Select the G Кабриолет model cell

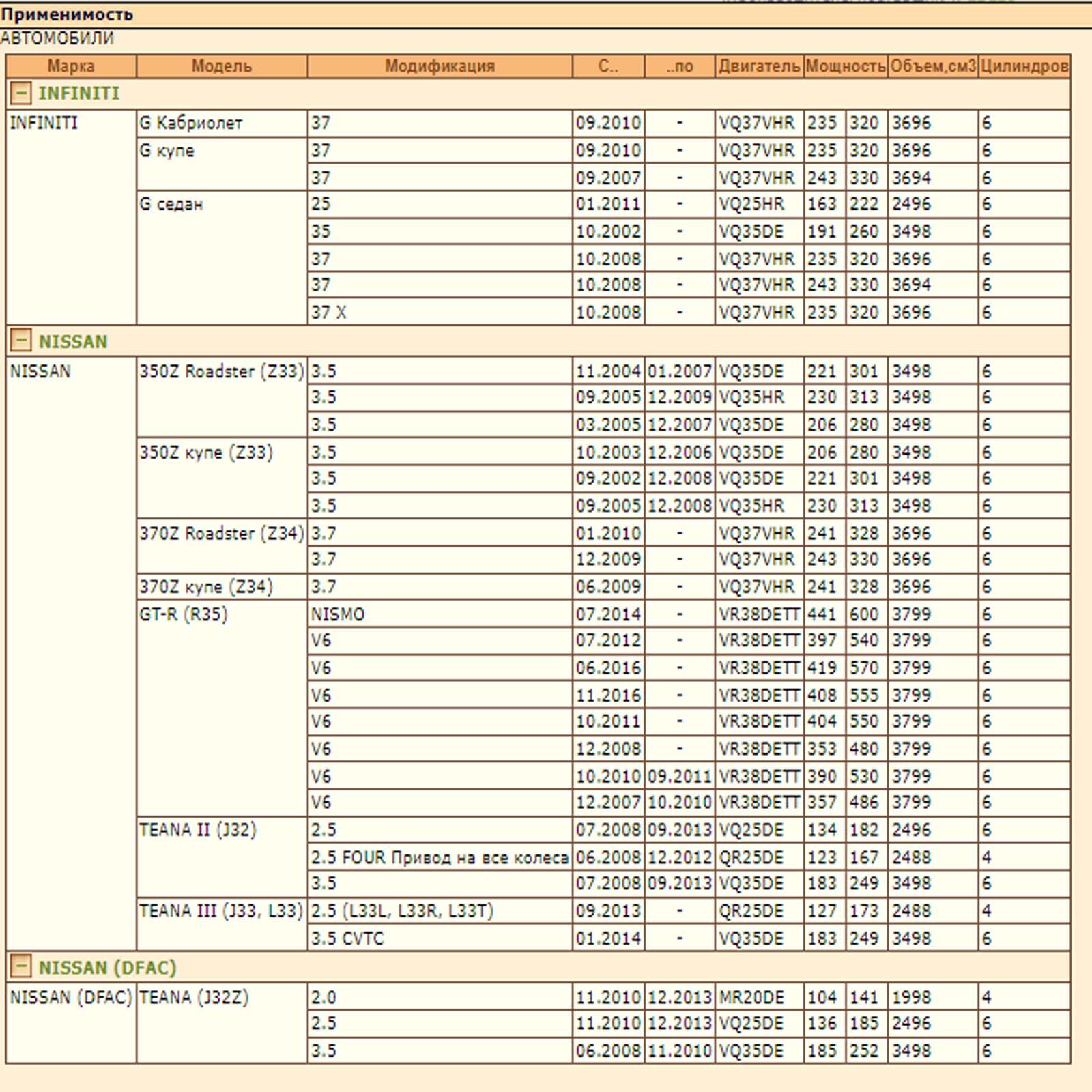pyautogui.click(x=191, y=124)
